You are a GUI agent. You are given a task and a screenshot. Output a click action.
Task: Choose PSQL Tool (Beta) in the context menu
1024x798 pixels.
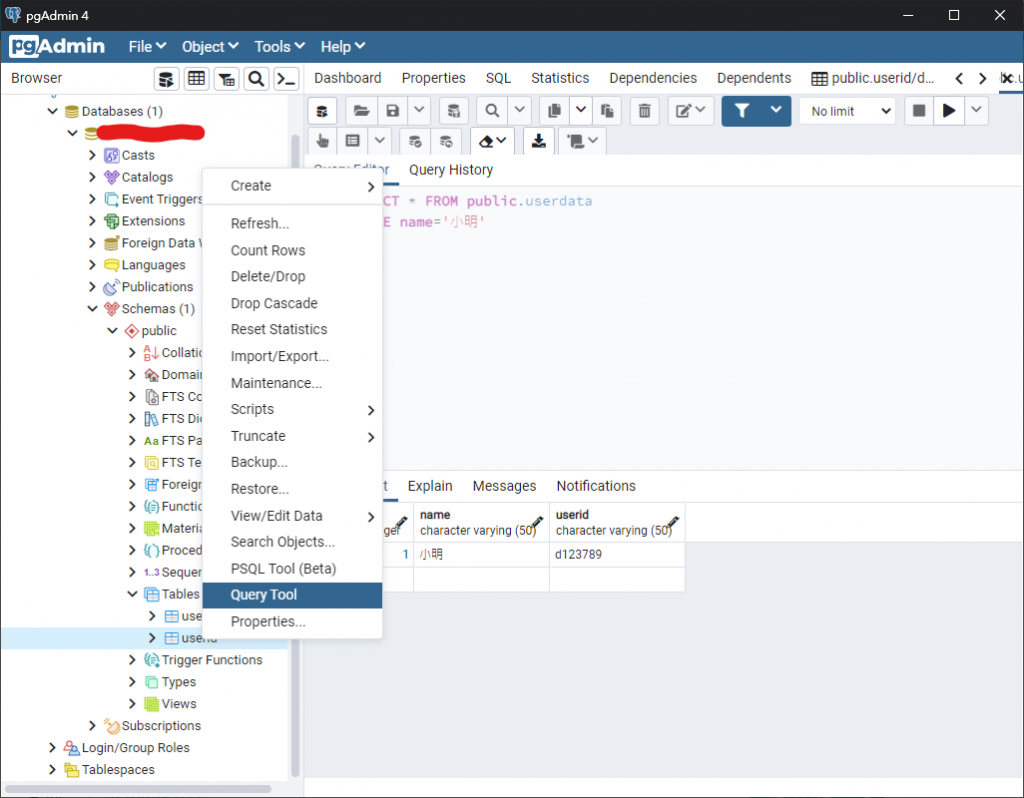pos(293,568)
